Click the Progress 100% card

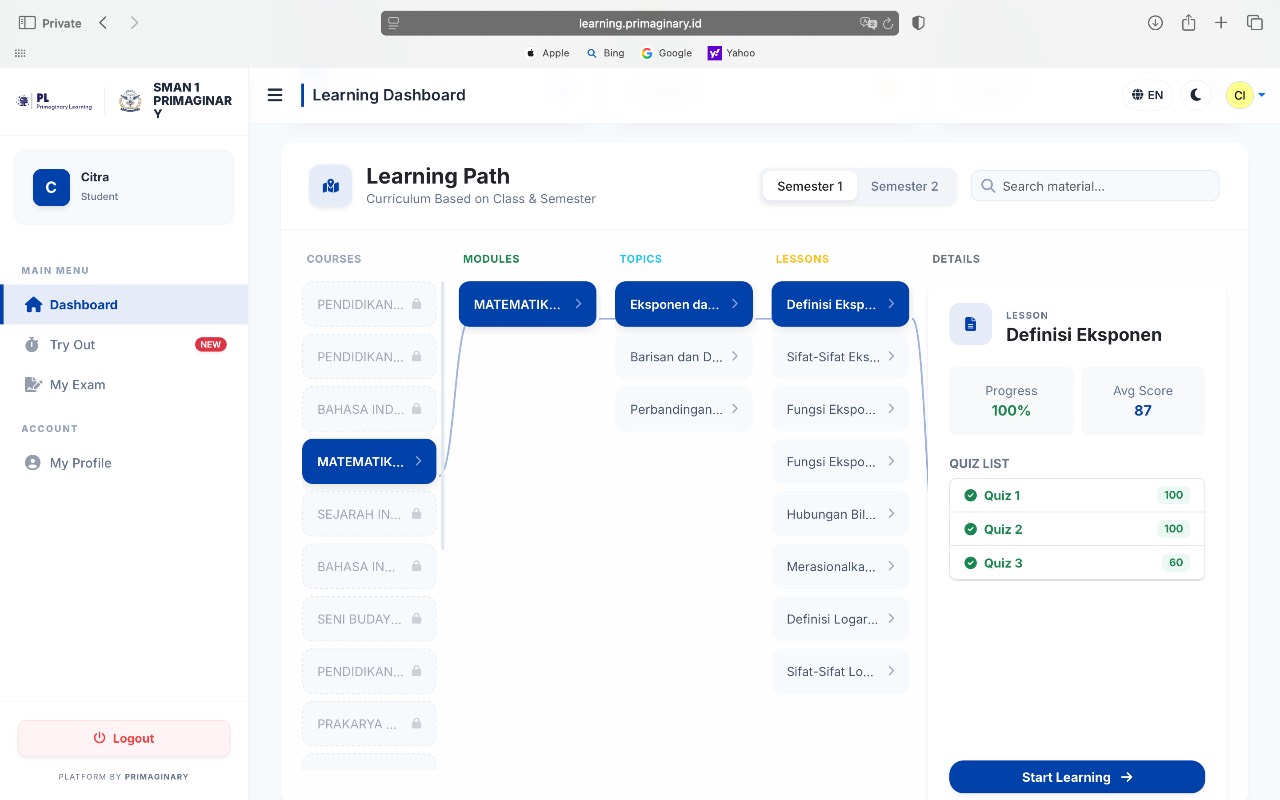pyautogui.click(x=1011, y=400)
